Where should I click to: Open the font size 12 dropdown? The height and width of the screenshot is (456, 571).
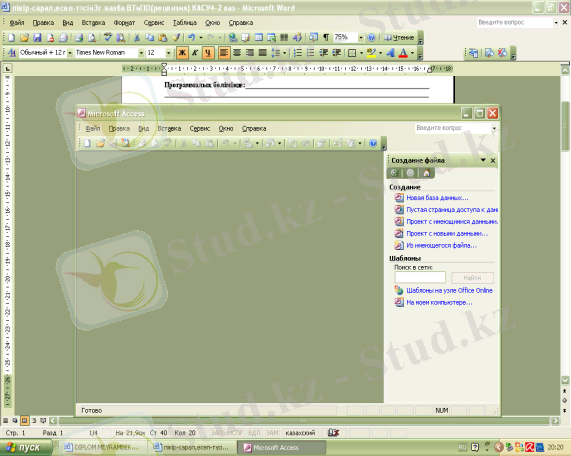click(168, 53)
